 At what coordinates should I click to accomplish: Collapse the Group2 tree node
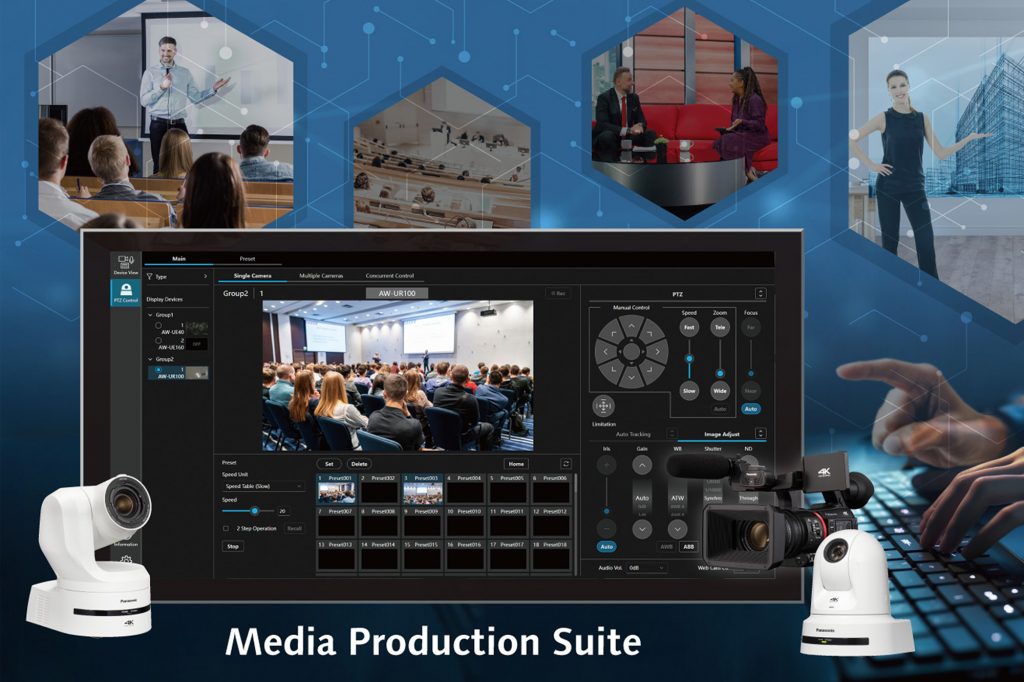[150, 359]
